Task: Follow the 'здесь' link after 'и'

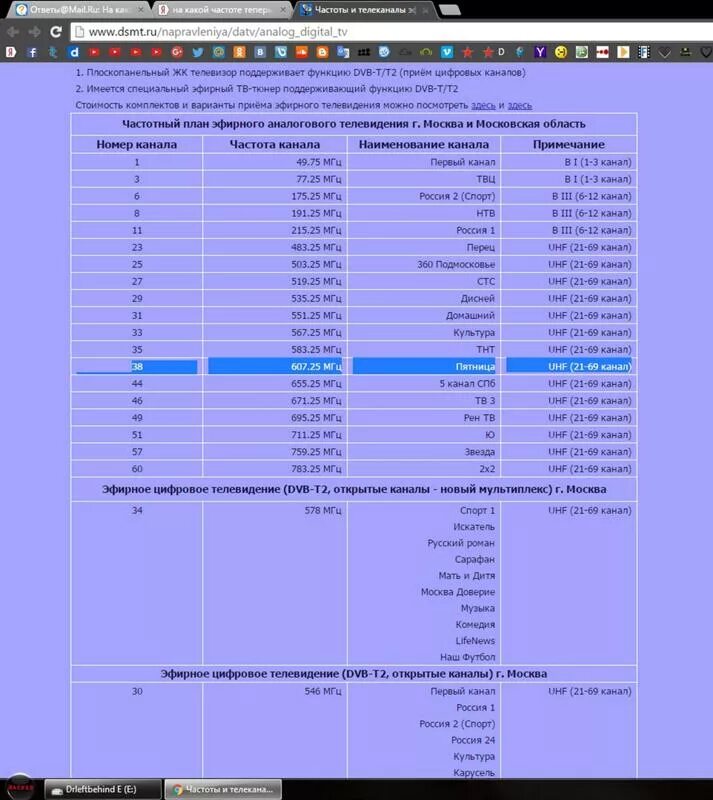Action: [520, 106]
